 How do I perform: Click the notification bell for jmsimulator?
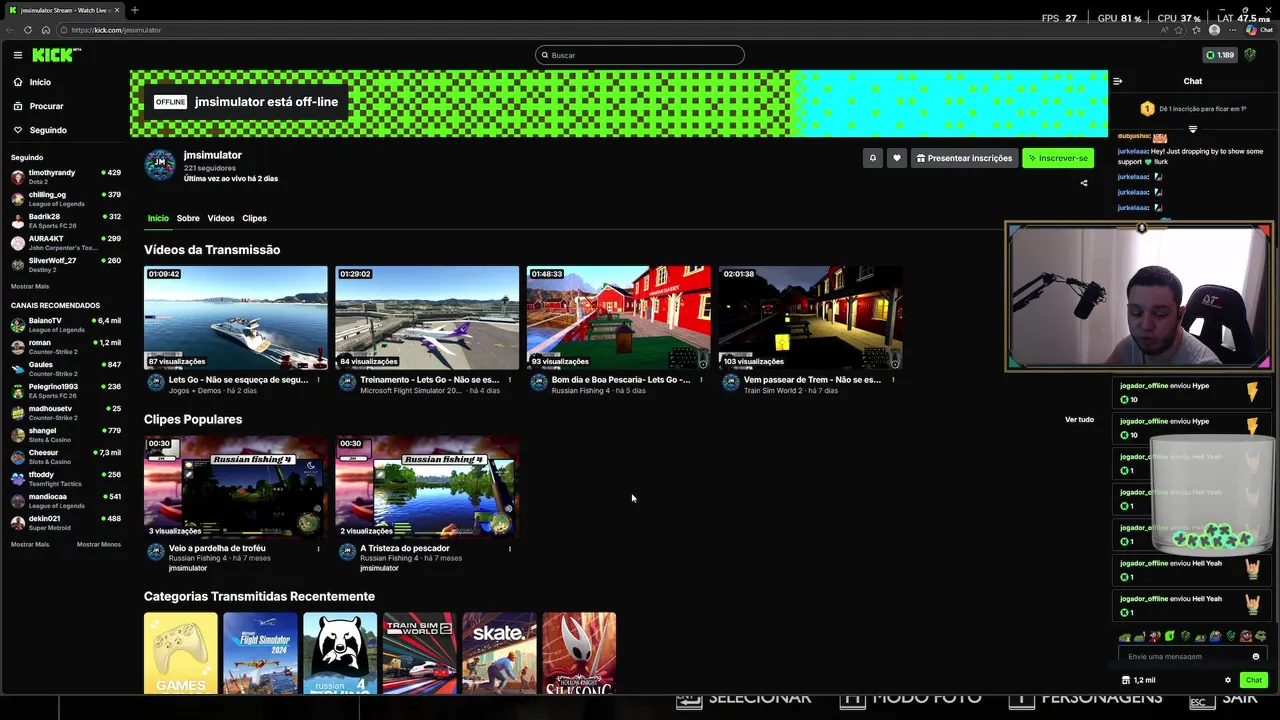pyautogui.click(x=872, y=158)
